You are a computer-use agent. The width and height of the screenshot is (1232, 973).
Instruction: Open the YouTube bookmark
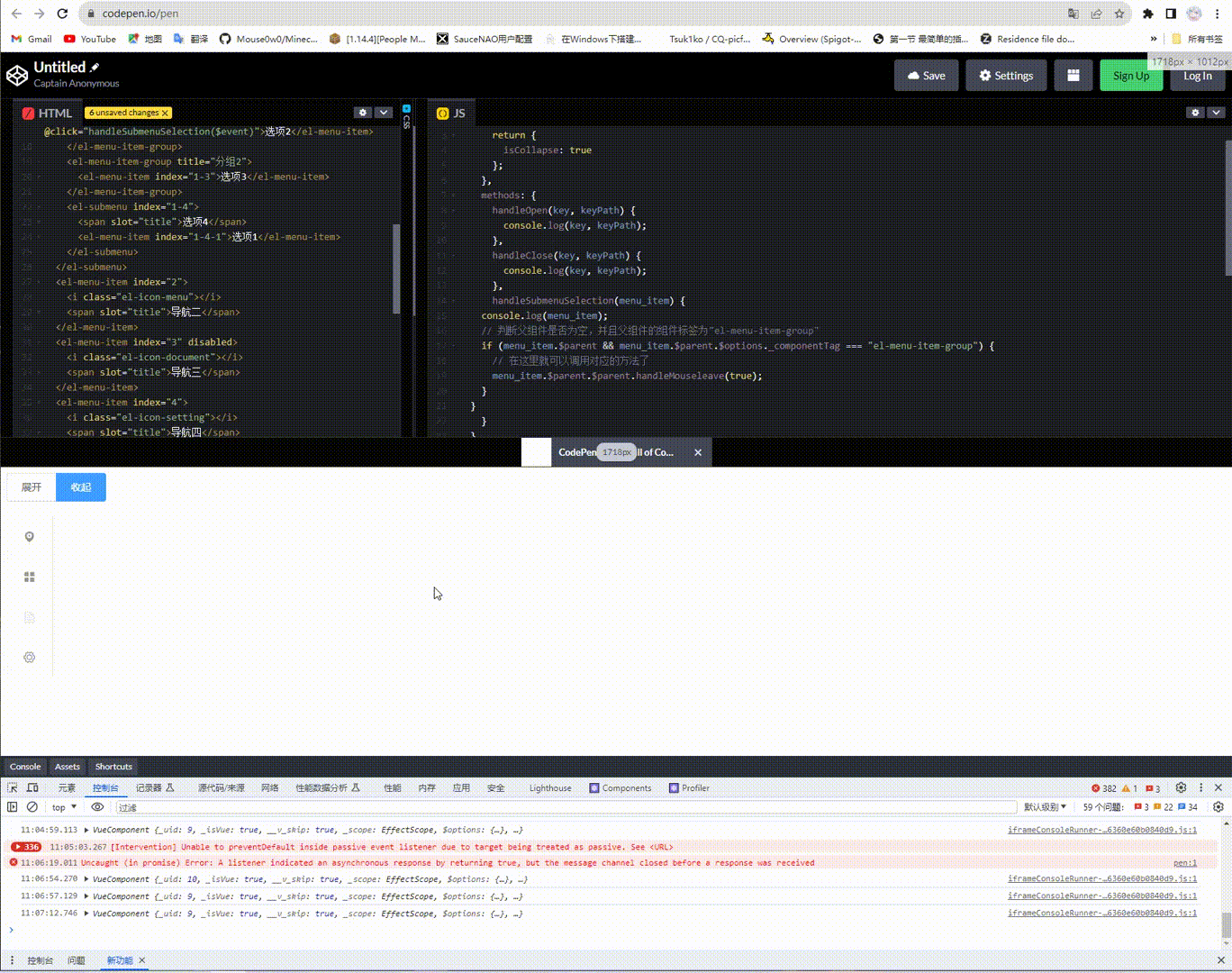point(90,39)
